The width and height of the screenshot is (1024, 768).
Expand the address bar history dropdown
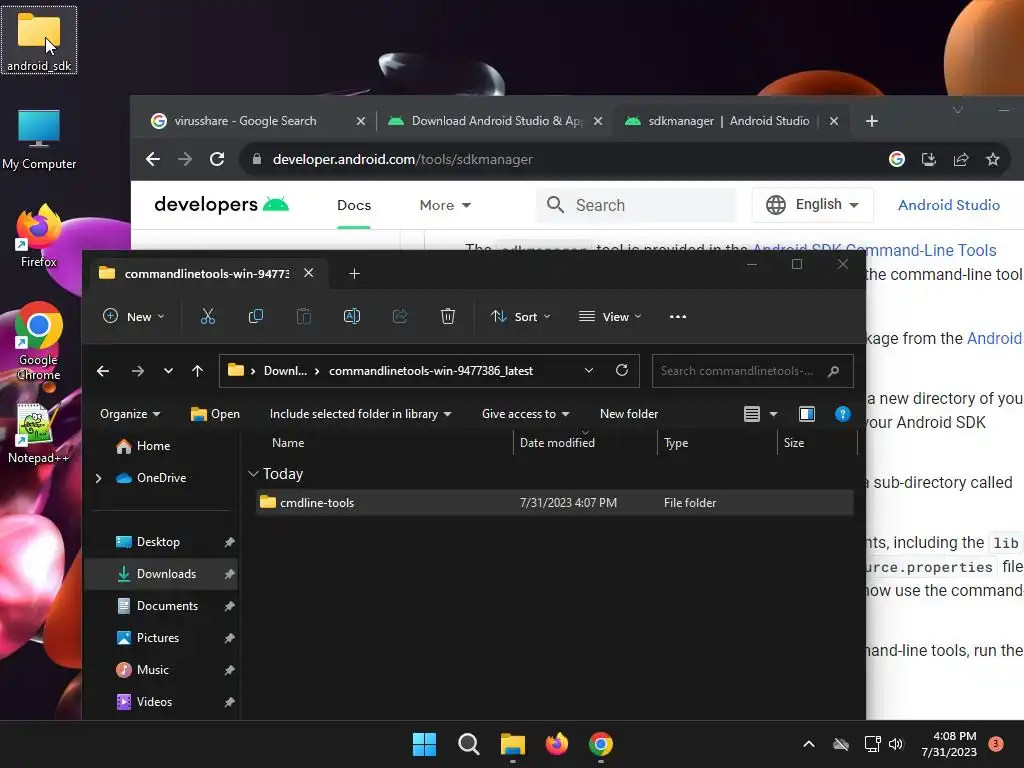[x=588, y=370]
